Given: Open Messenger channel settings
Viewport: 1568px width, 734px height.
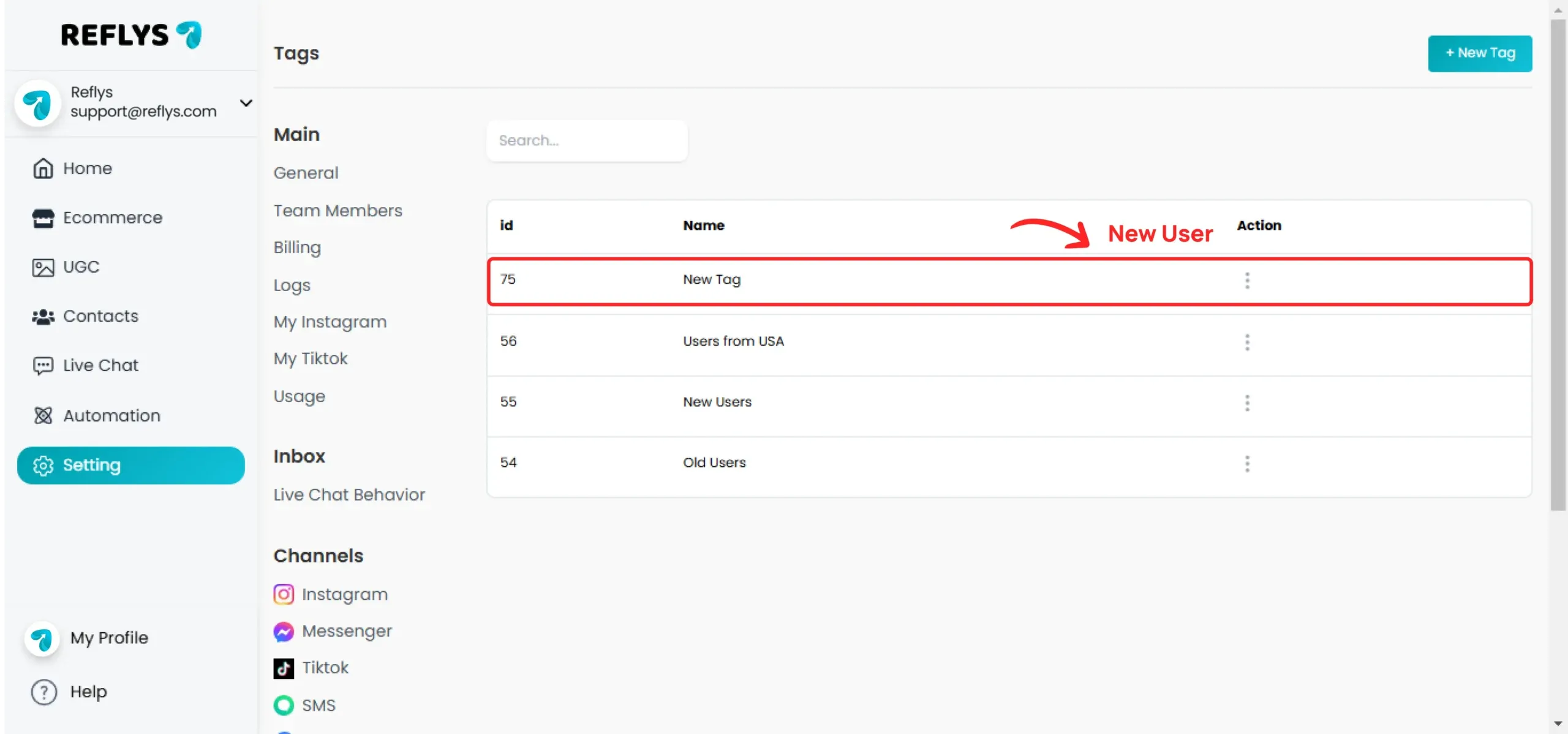Looking at the screenshot, I should pyautogui.click(x=347, y=632).
